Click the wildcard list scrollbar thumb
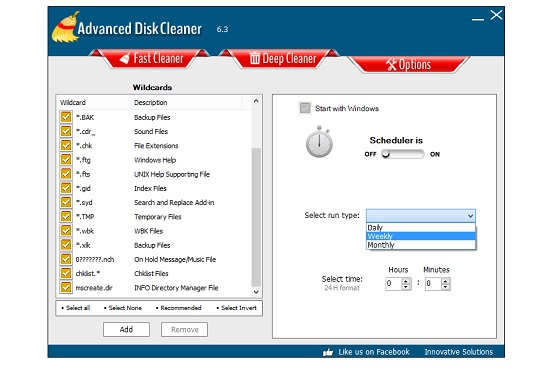 tap(256, 217)
